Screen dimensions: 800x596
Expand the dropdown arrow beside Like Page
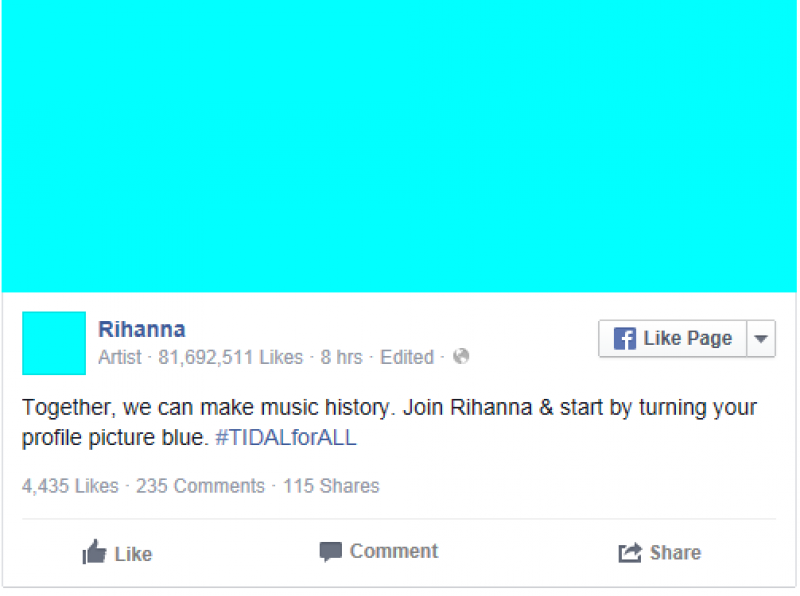[761, 339]
